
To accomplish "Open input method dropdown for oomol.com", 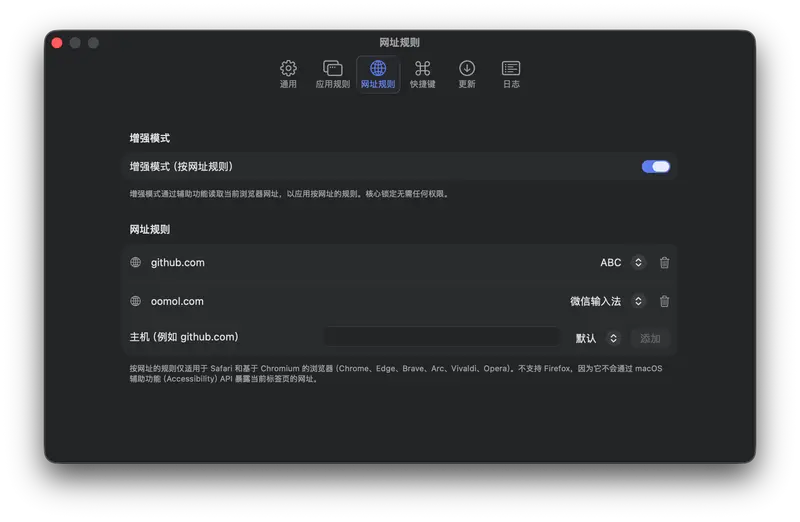I will coord(638,301).
